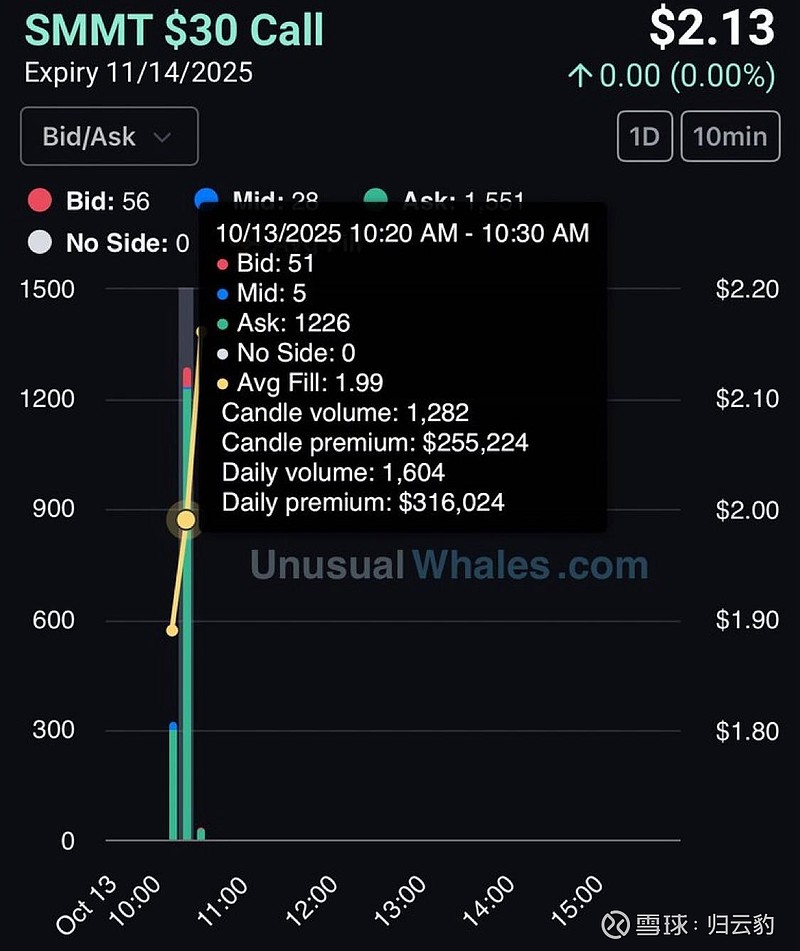Click the chevron arrow in Bid/Ask selector
The width and height of the screenshot is (800, 951).
coord(162,137)
